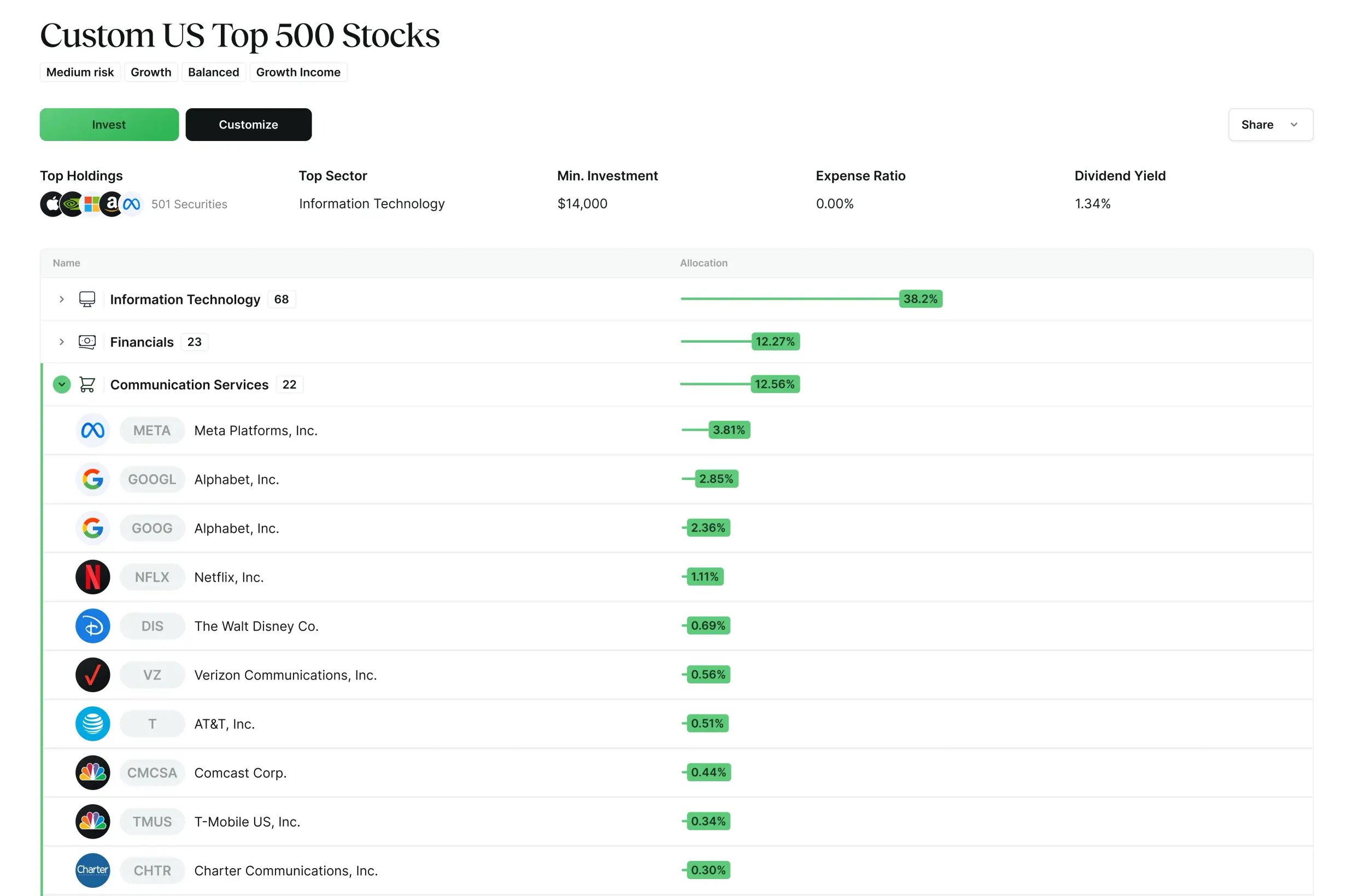Click the Walt Disney logo icon
1353x896 pixels.
click(x=92, y=626)
